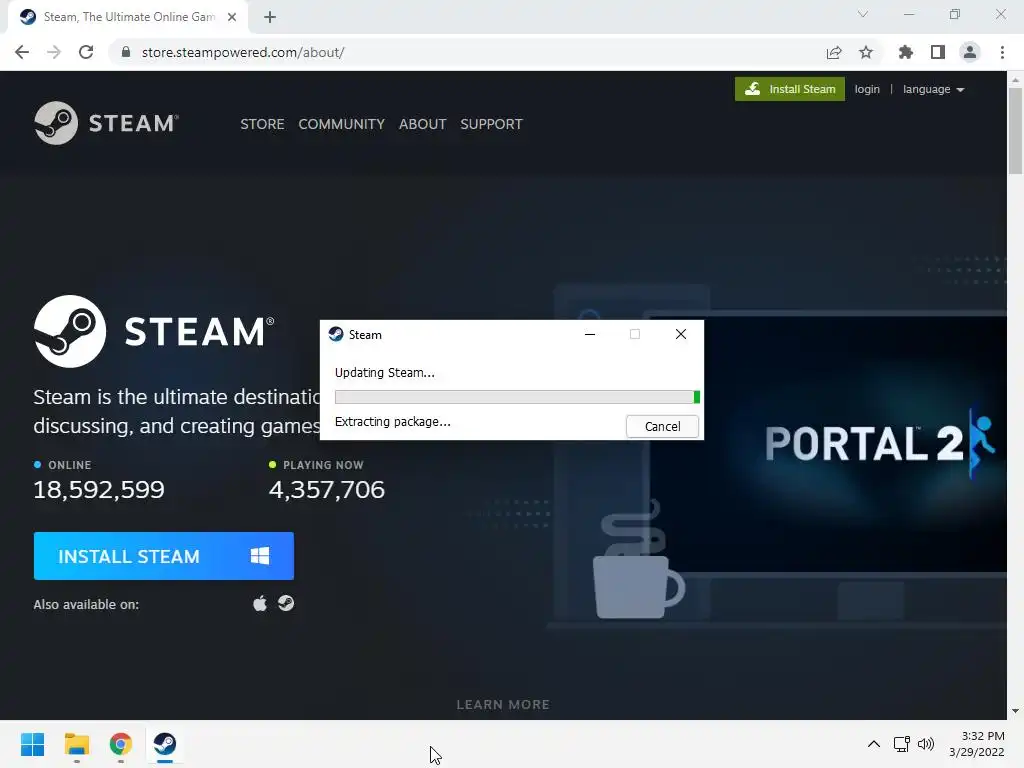Click the network icon in system tray
This screenshot has height=768, width=1024.
901,744
